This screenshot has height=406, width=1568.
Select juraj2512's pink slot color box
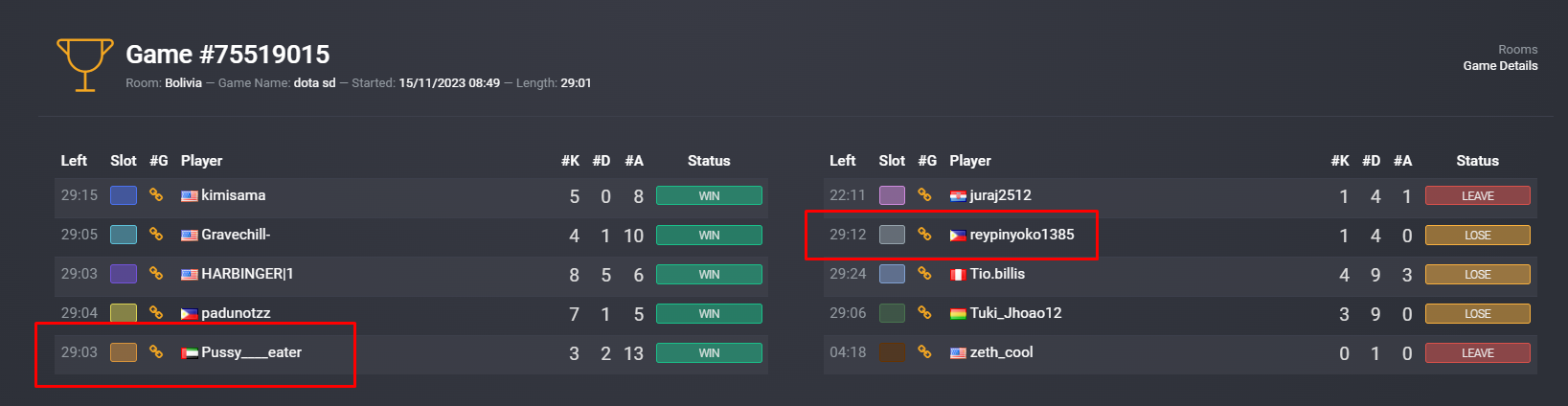(x=892, y=195)
